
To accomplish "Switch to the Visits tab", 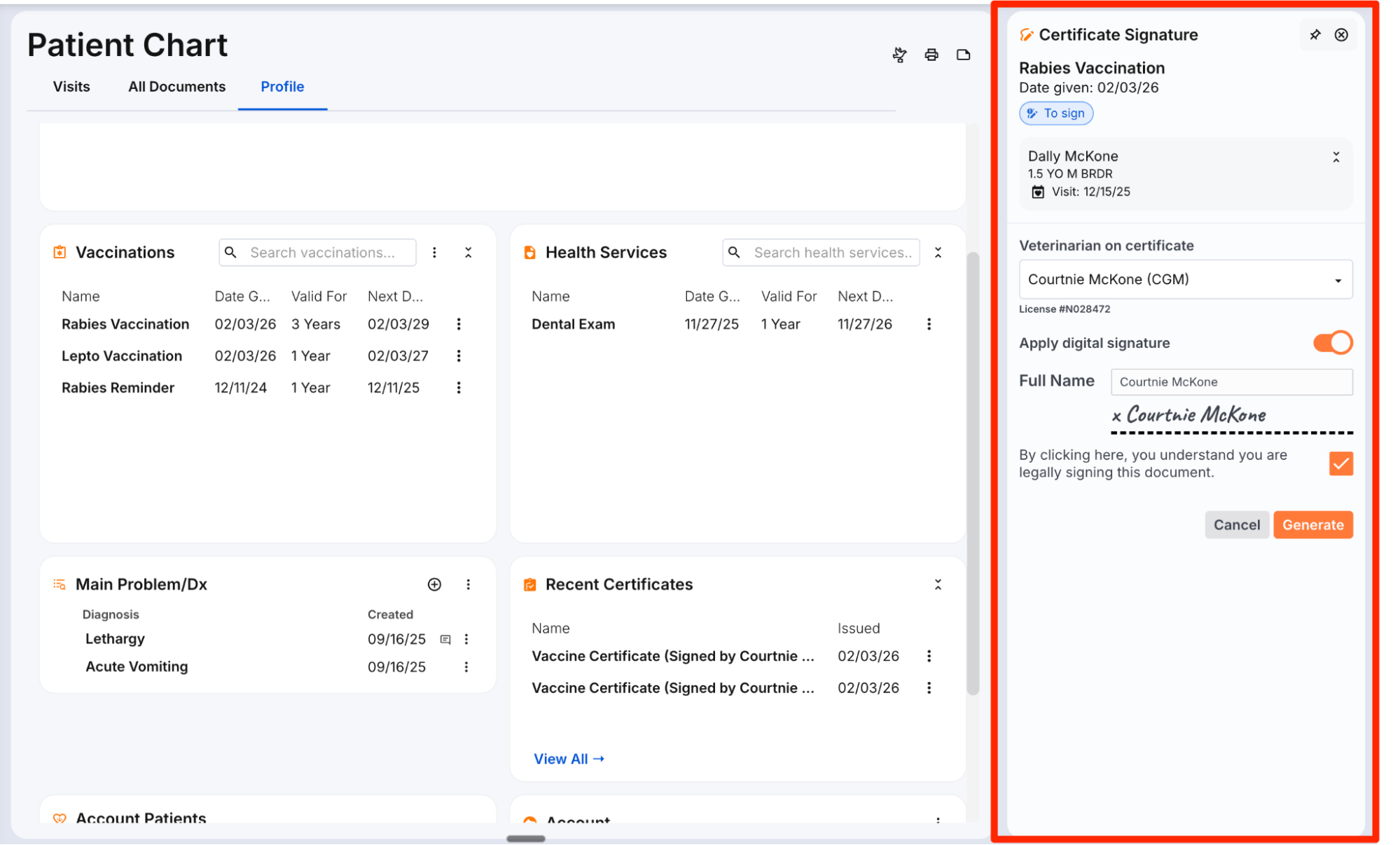I will click(71, 87).
